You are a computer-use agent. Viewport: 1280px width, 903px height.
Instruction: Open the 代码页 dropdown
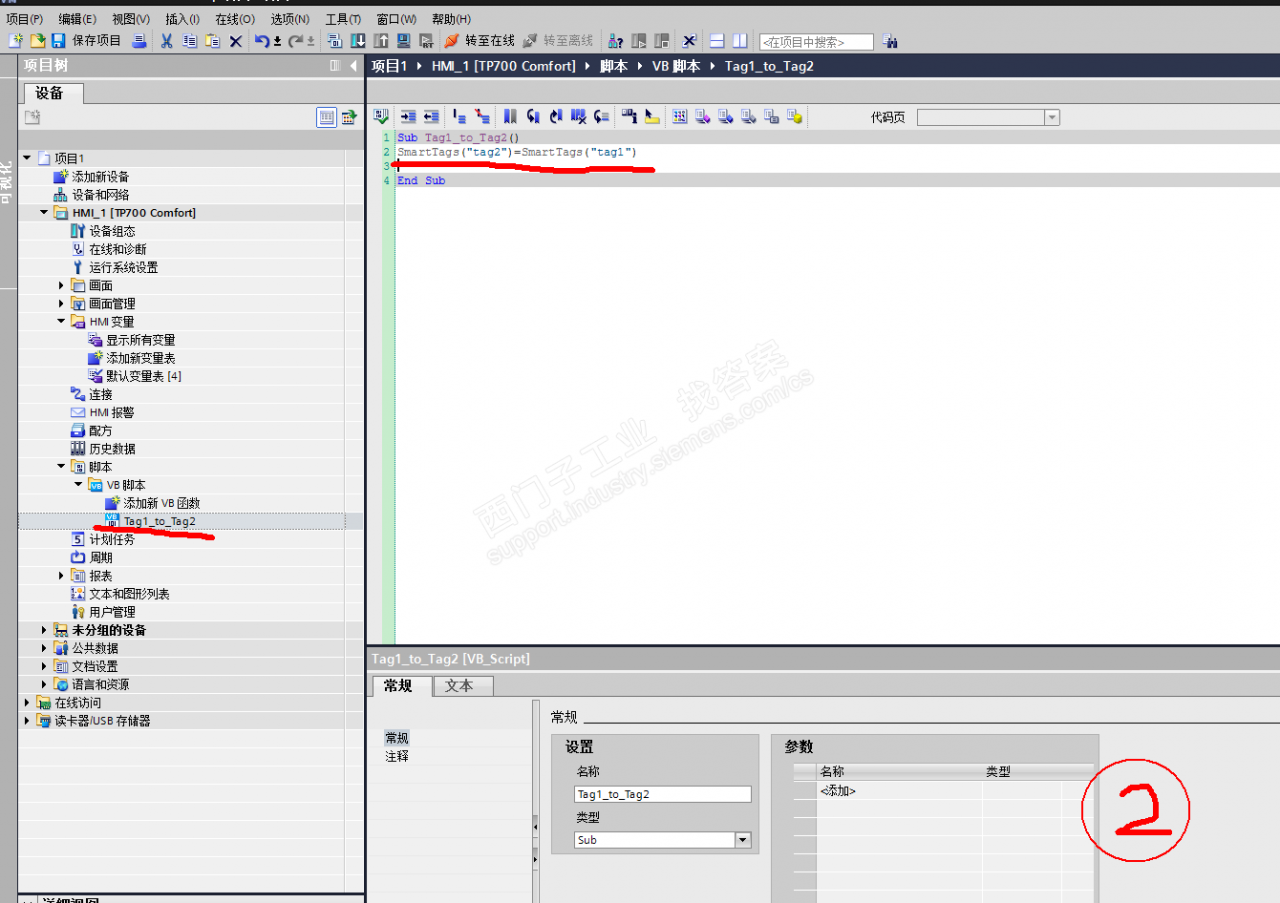[x=1051, y=117]
